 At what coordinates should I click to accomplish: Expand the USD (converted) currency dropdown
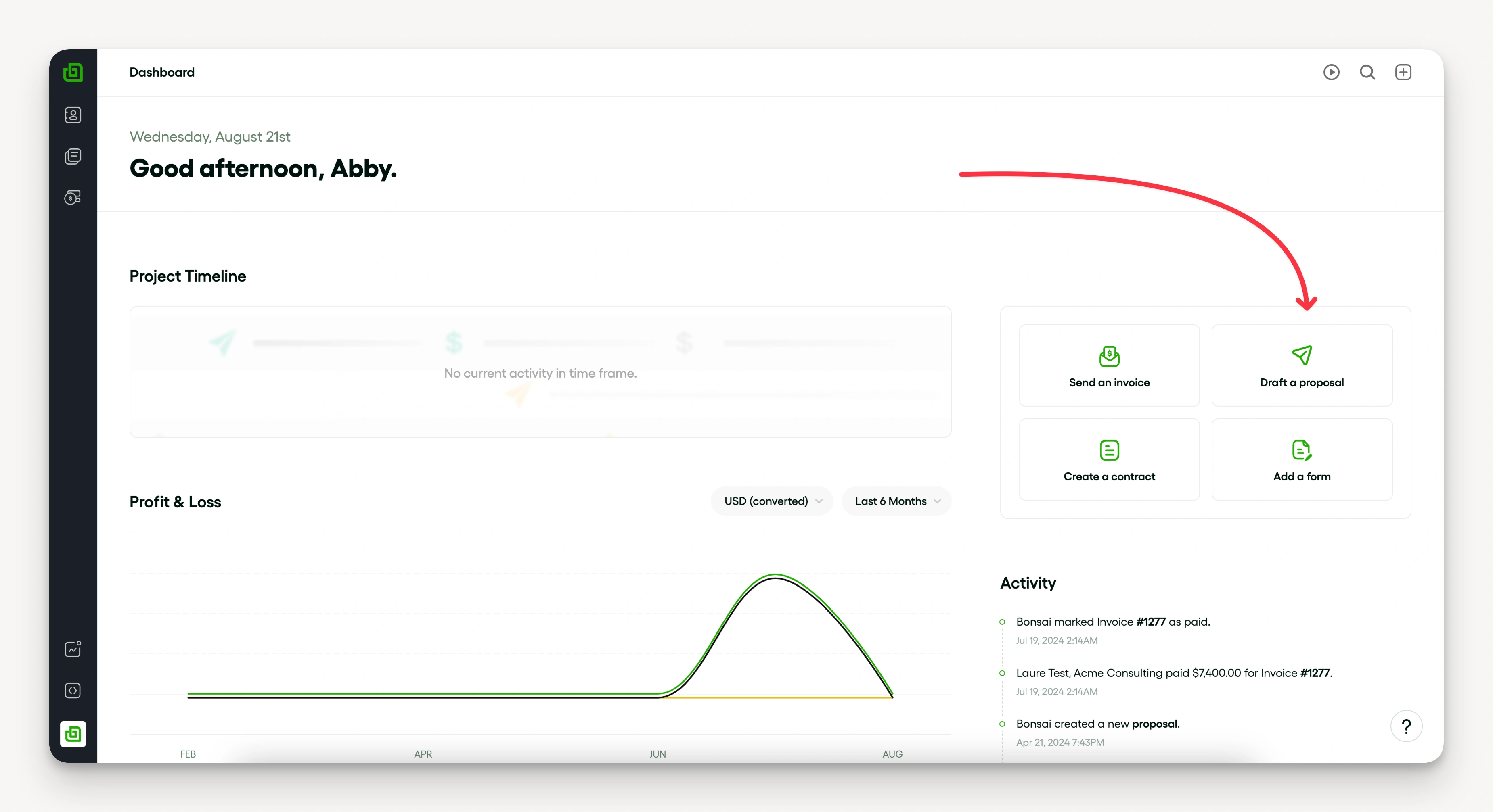[772, 501]
